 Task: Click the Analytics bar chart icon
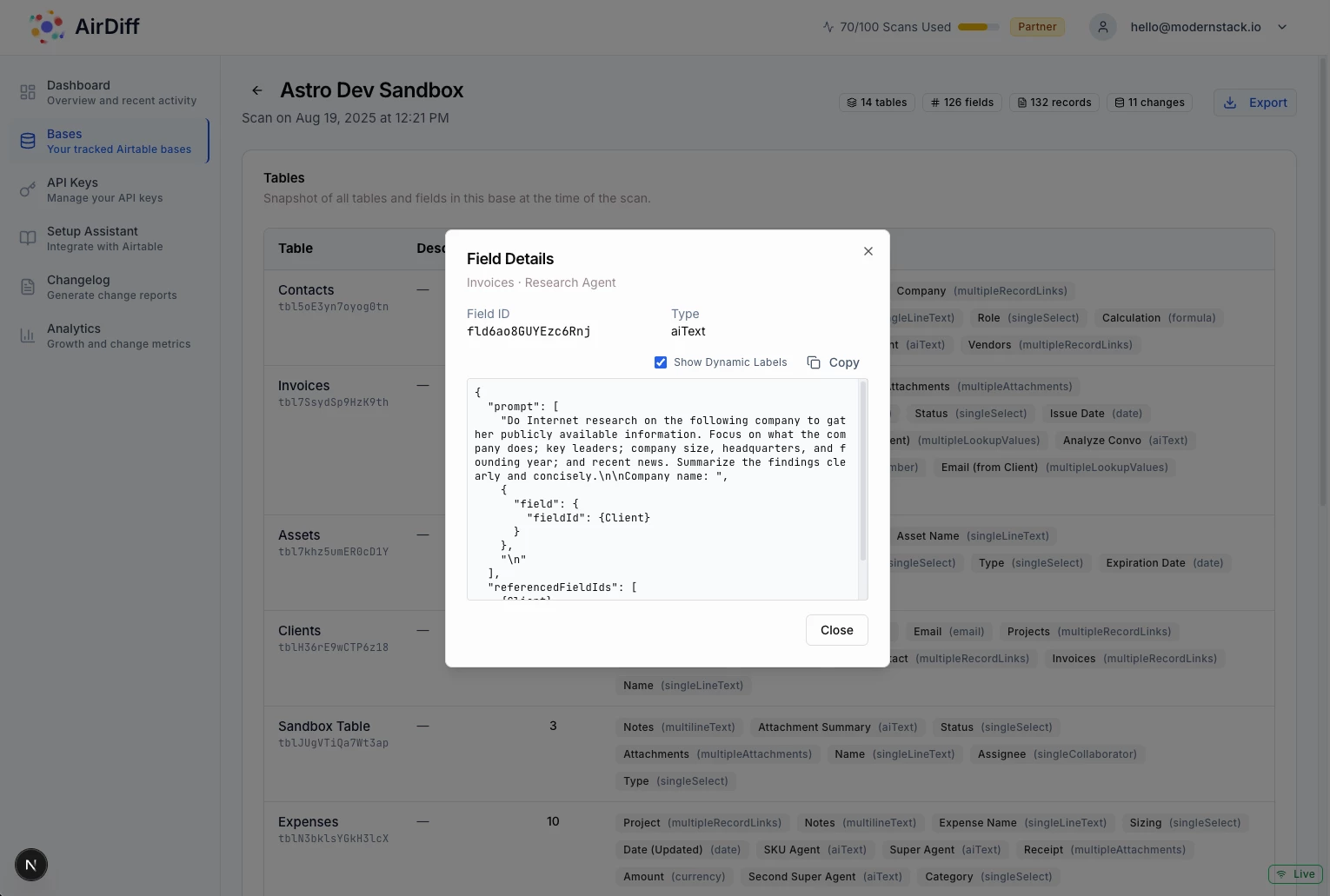pos(28,335)
